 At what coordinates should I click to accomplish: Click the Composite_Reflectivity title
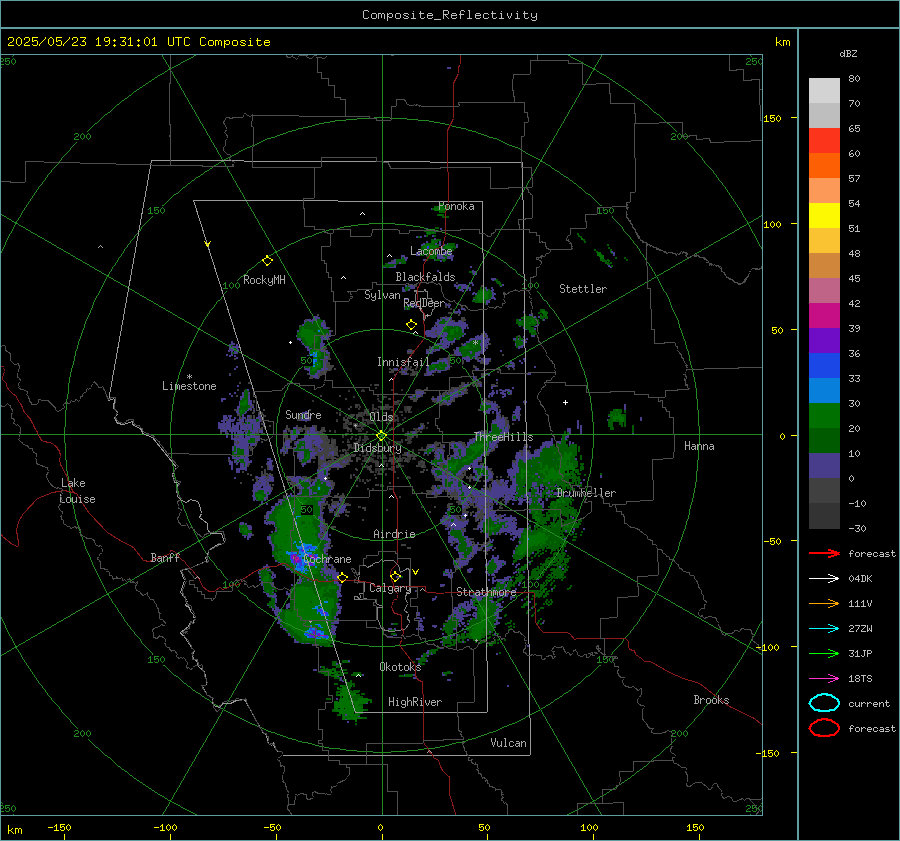coord(450,15)
